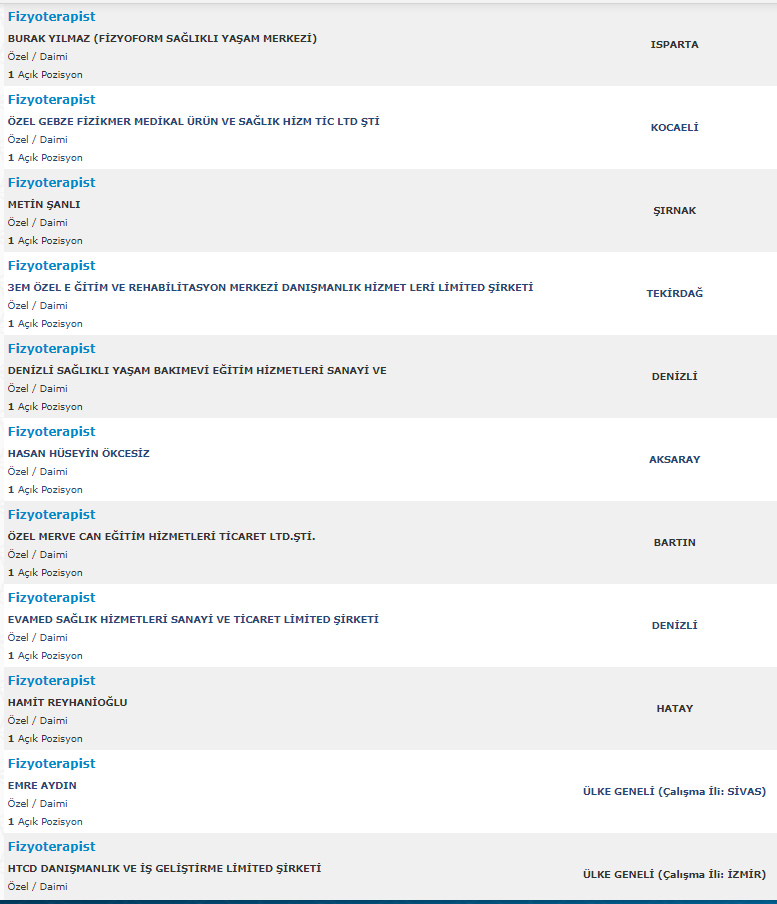
Task: Open Fizyoterapist job at HTCD Danışmanlık
Action: point(51,847)
